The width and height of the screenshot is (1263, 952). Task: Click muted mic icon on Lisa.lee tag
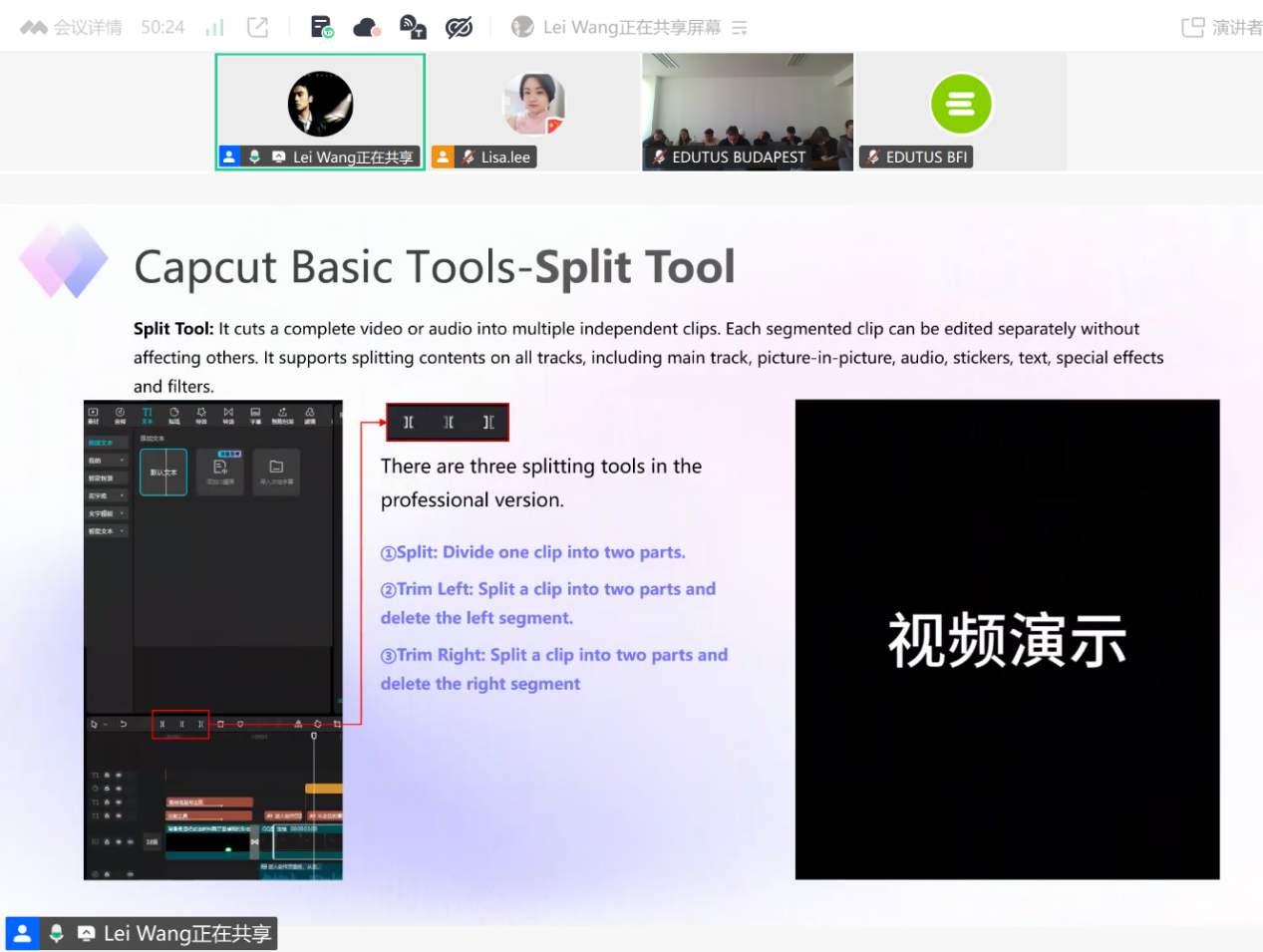pyautogui.click(x=468, y=157)
